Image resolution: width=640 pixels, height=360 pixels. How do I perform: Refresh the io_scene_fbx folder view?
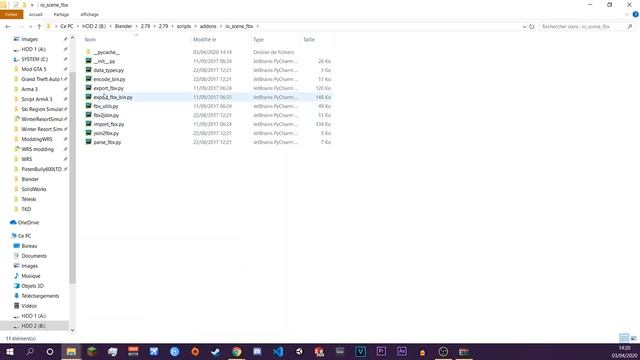[531, 27]
